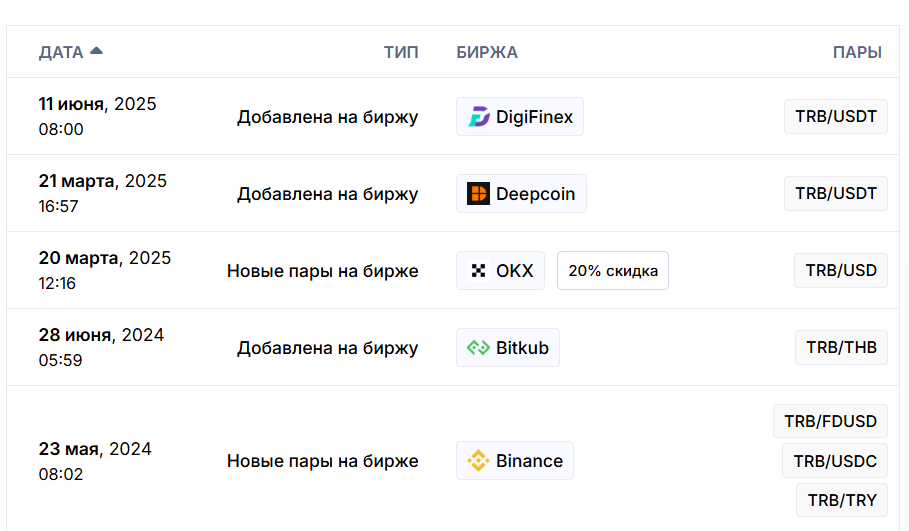Click the yellow Binance logo icon

[x=478, y=461]
